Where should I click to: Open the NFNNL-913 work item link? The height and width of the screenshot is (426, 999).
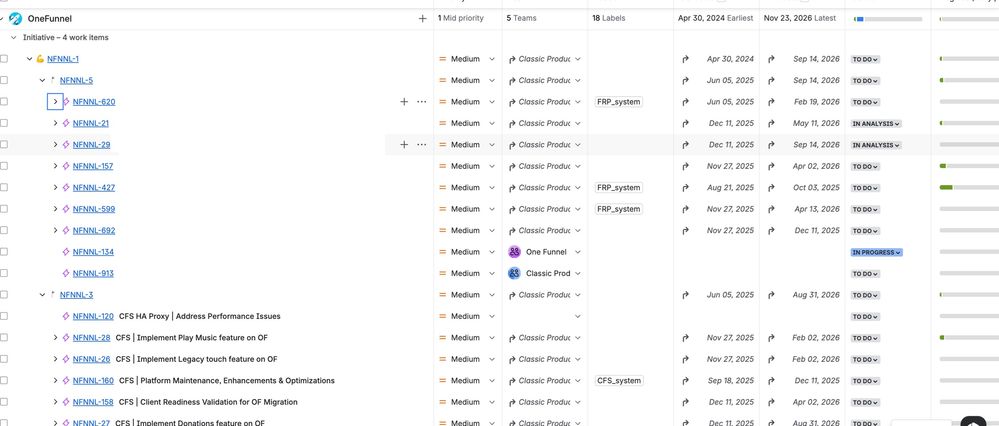click(93, 273)
